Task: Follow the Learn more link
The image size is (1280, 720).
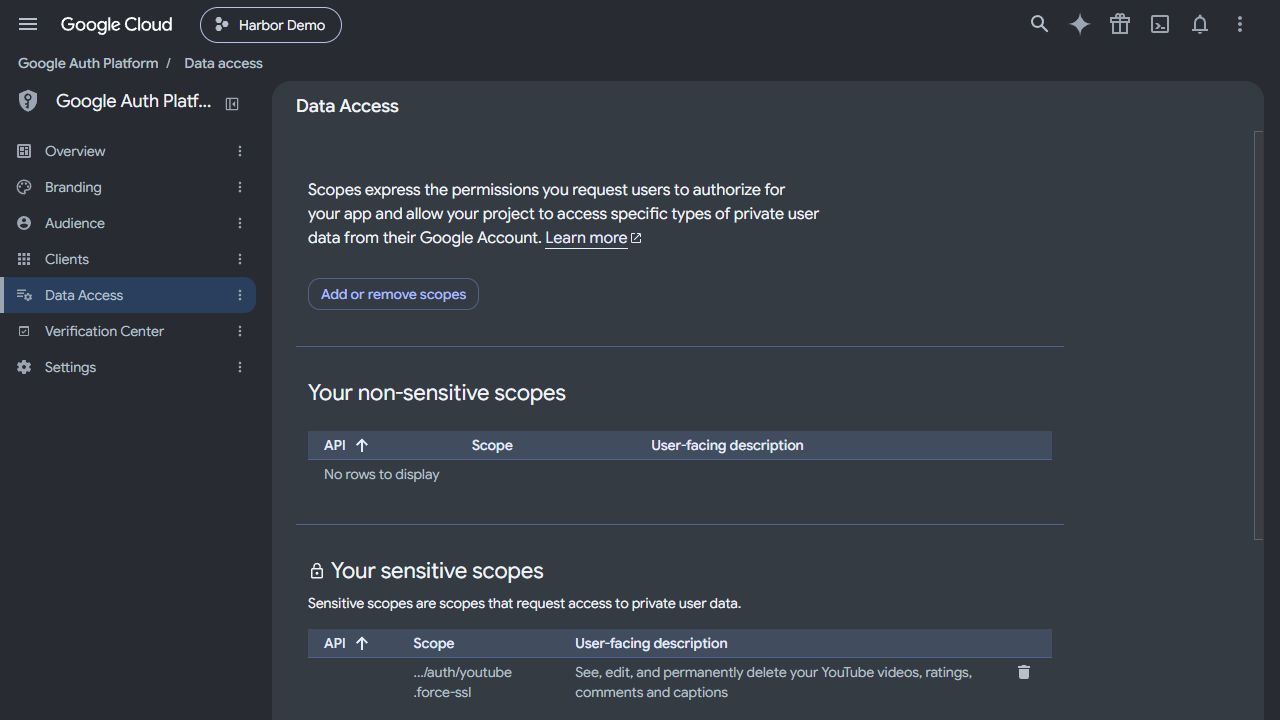Action: click(593, 238)
